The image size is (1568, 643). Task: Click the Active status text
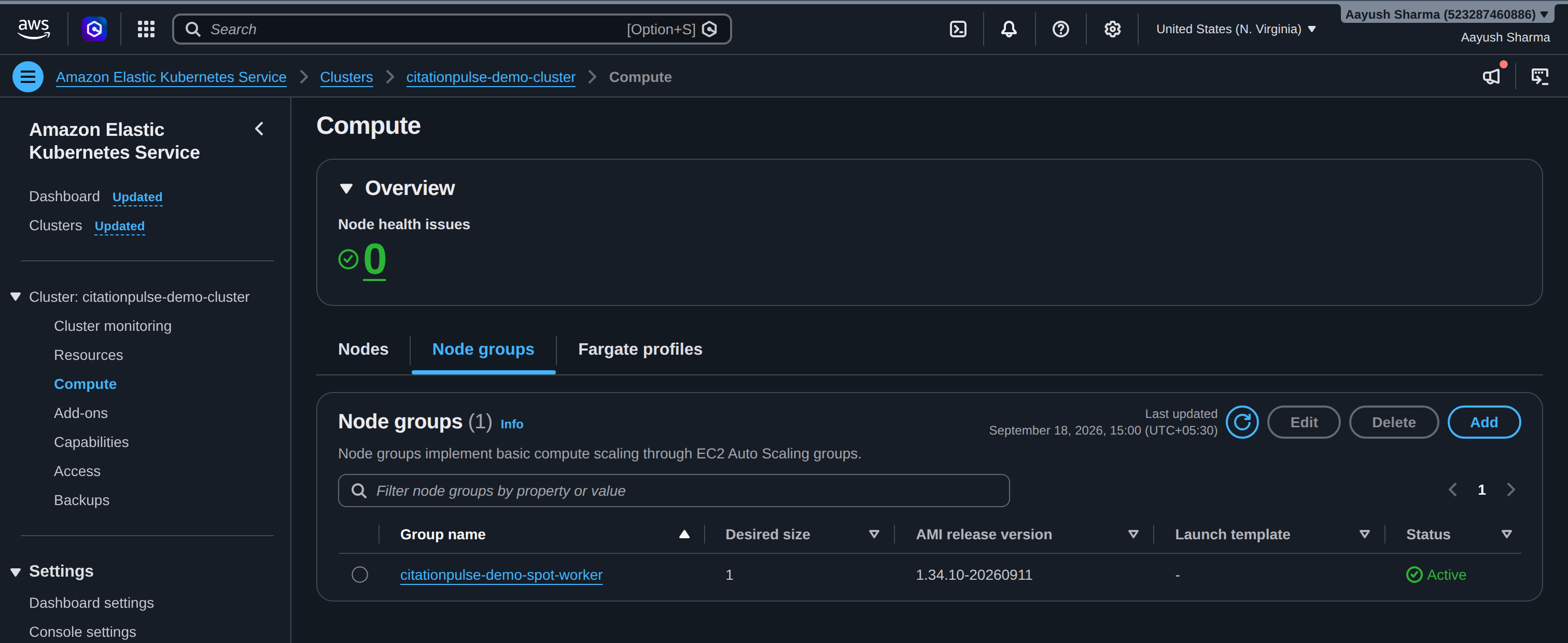pos(1446,575)
